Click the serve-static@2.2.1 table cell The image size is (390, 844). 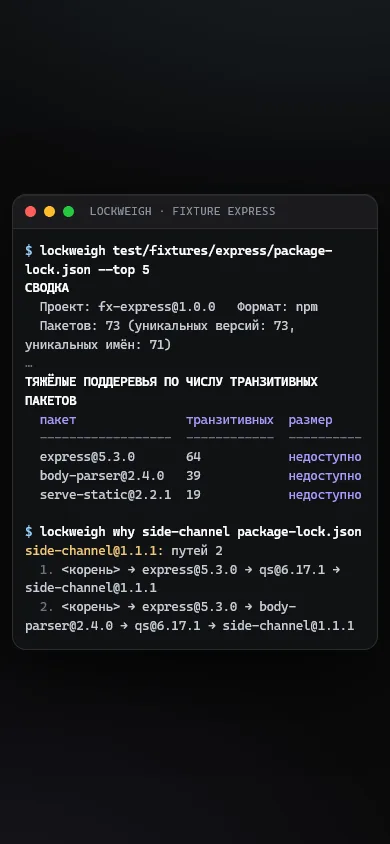click(105, 495)
